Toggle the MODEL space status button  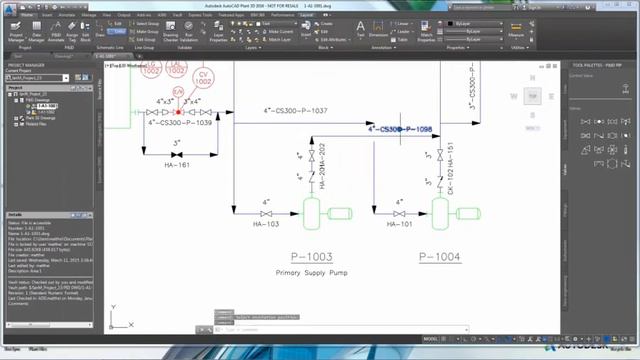431,339
